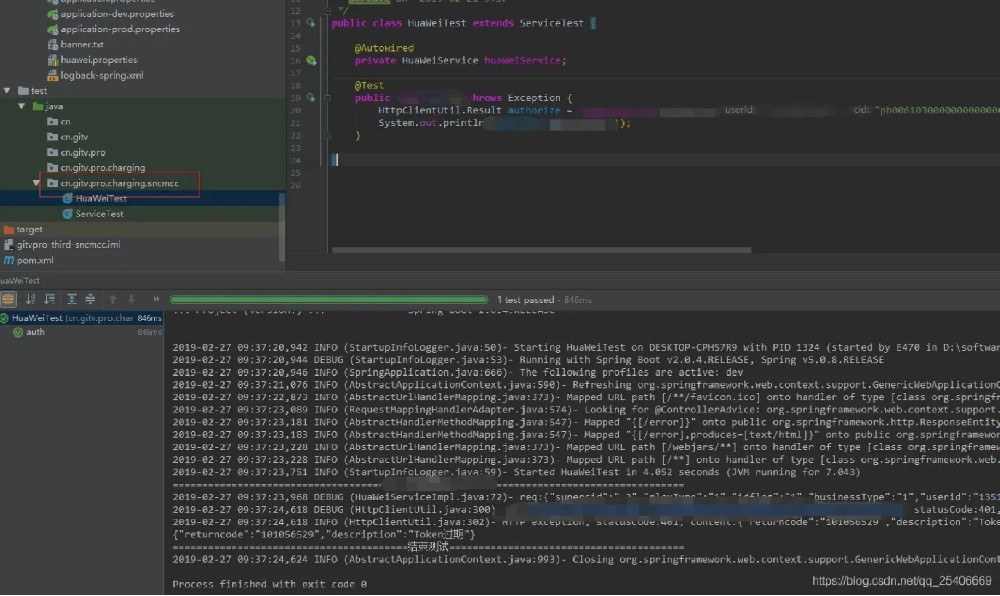Click the Spring icon of application-prod.properties

tap(52, 29)
